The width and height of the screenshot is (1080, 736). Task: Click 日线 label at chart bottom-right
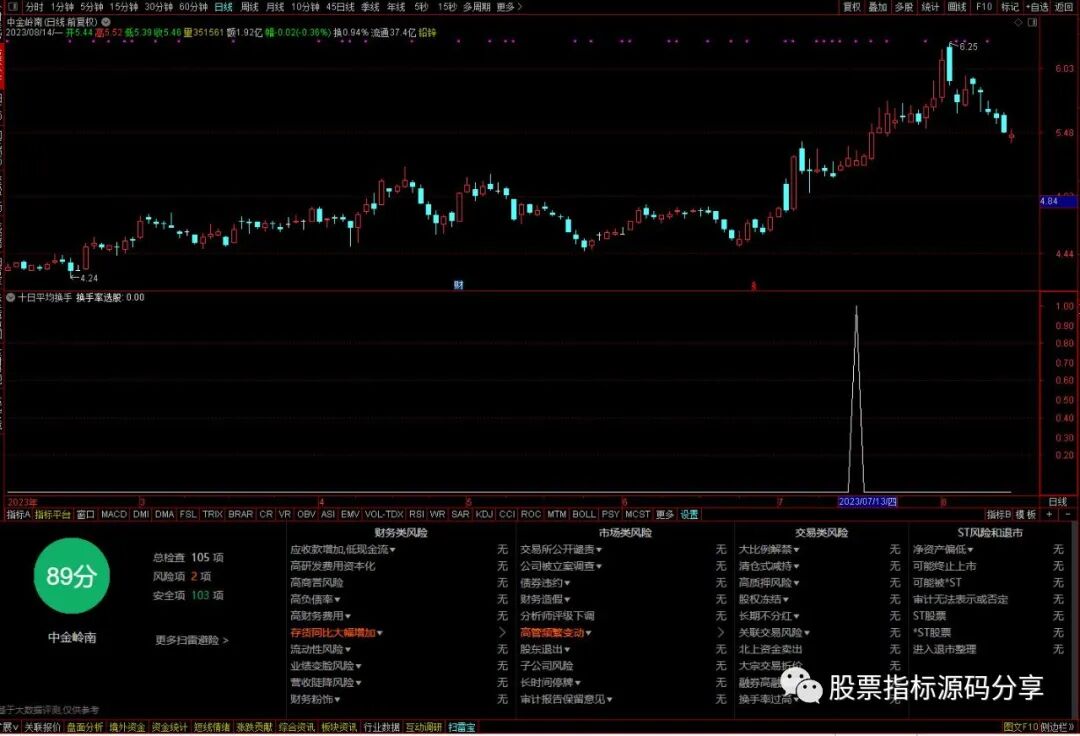1057,502
